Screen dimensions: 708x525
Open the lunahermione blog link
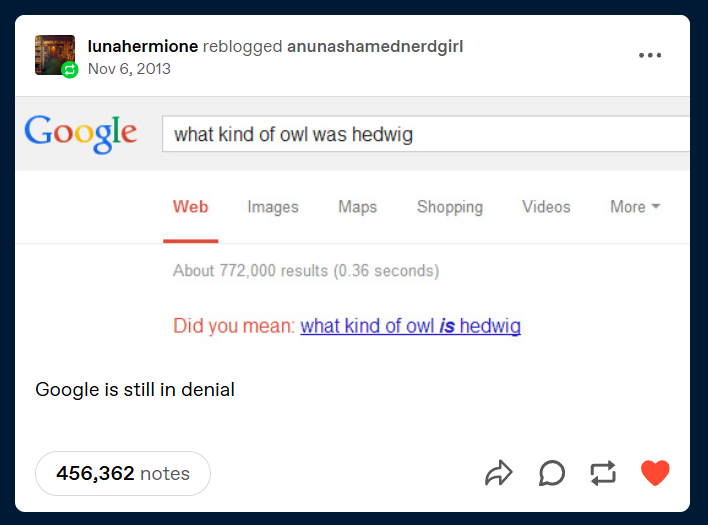pyautogui.click(x=142, y=46)
